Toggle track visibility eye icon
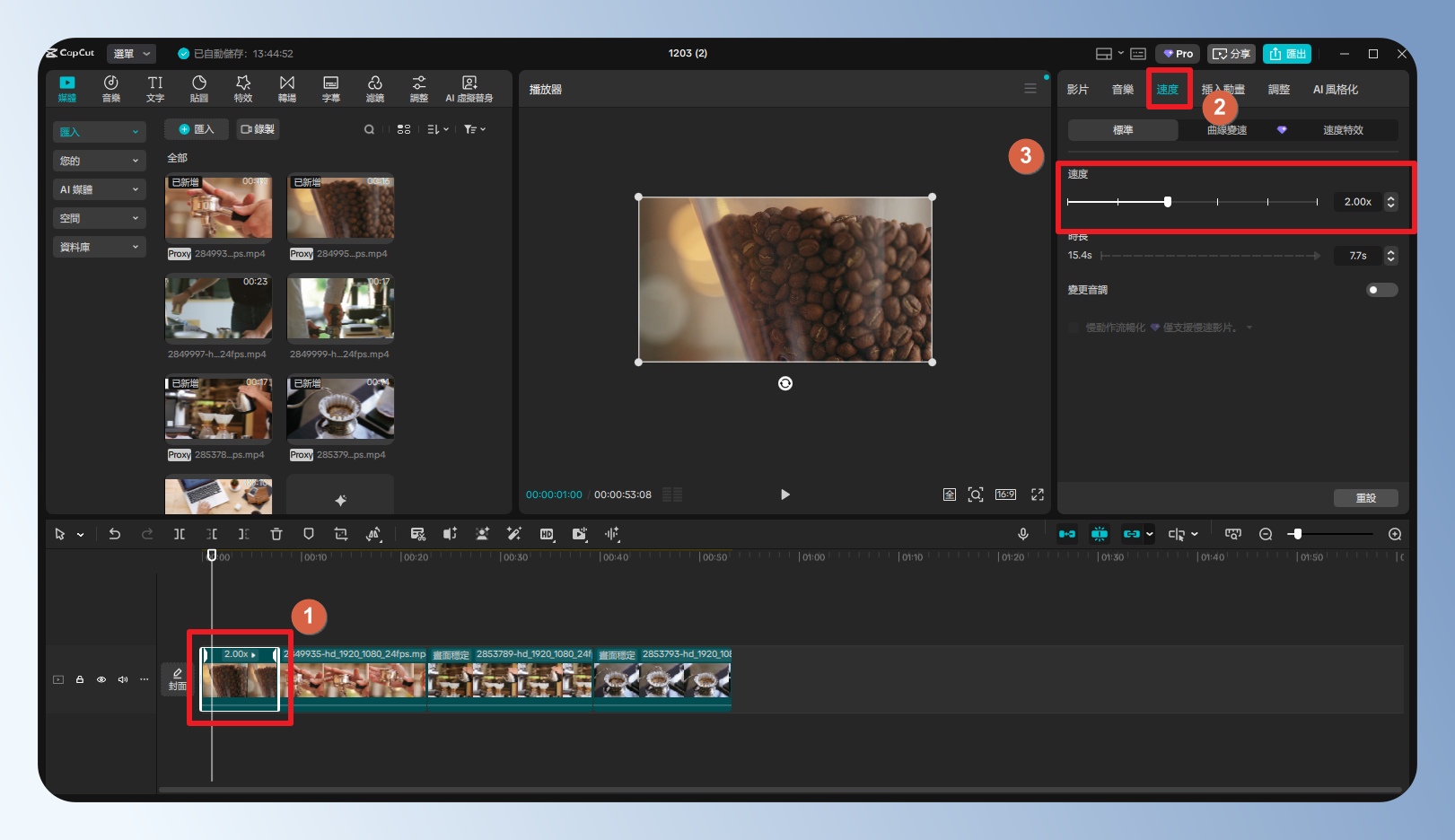The image size is (1455, 840). tap(101, 679)
